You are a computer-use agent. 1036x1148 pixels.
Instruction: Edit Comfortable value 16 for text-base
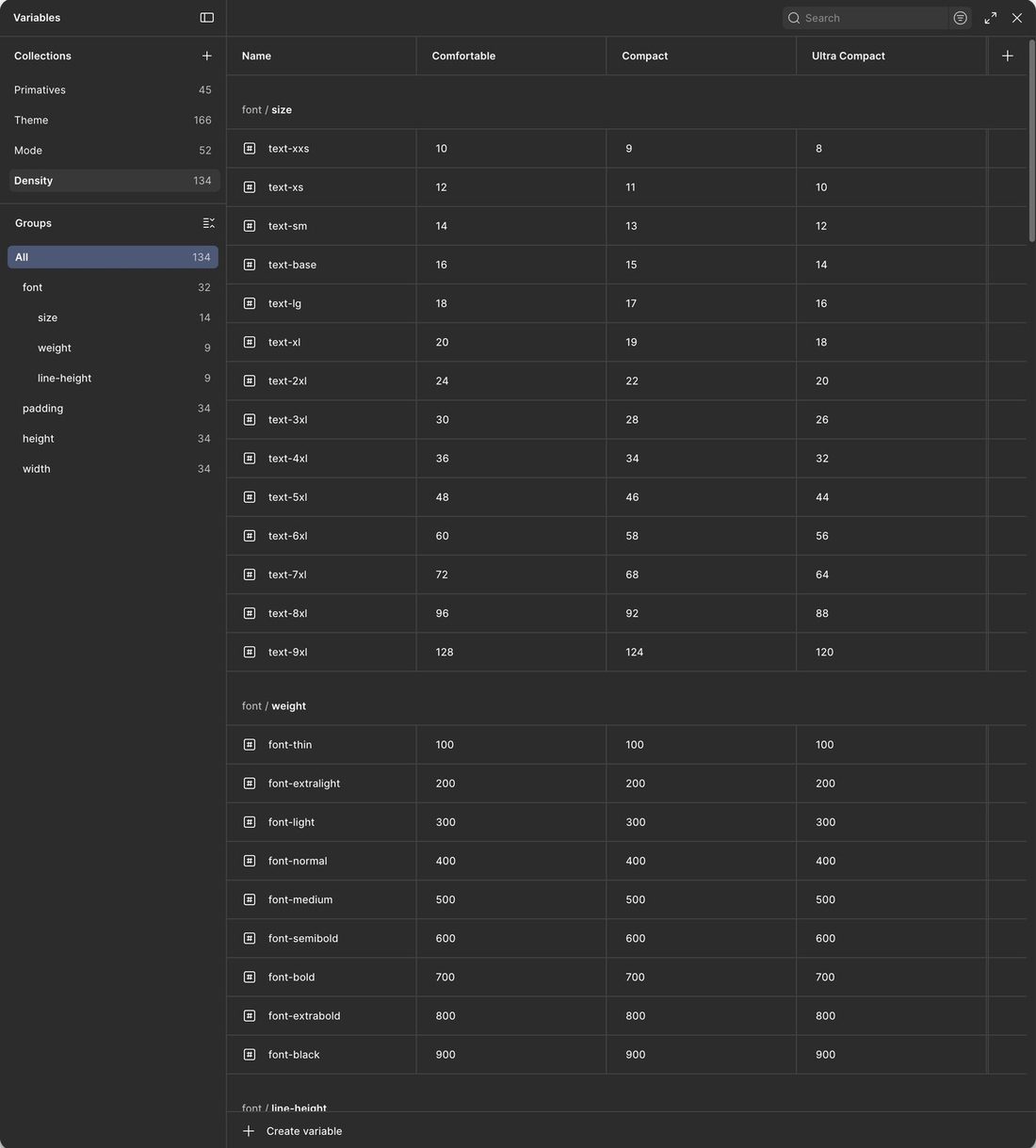511,265
